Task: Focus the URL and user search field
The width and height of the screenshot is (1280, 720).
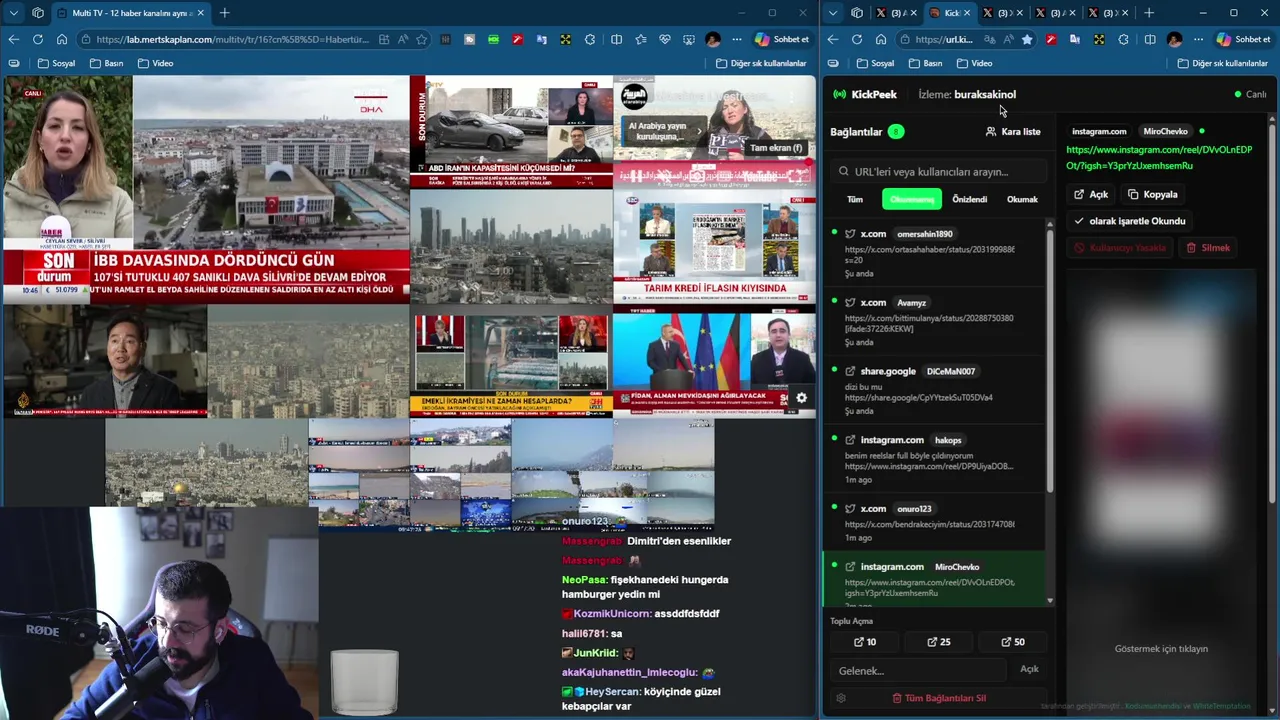Action: 937,171
